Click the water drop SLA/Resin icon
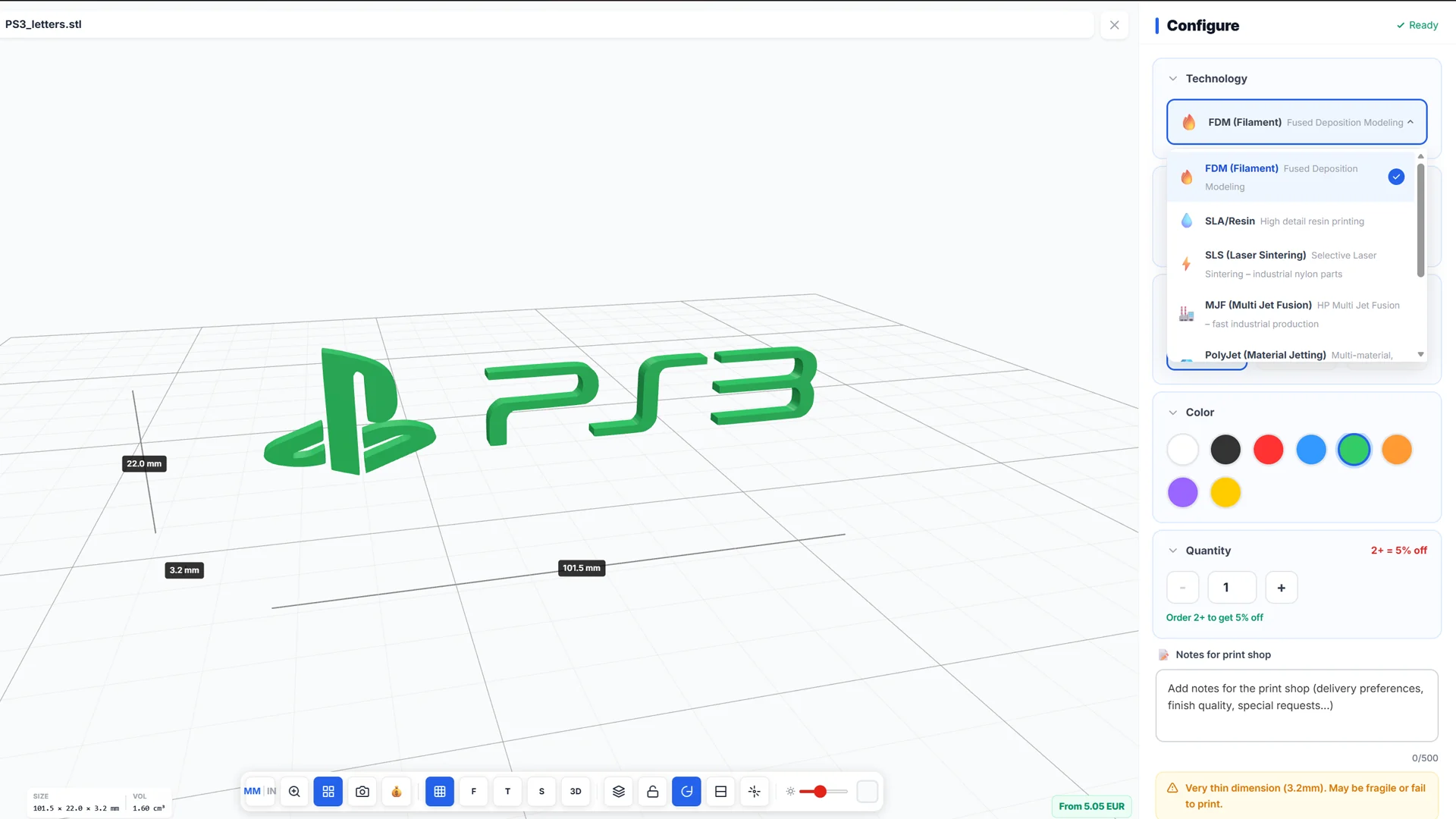 [1187, 221]
